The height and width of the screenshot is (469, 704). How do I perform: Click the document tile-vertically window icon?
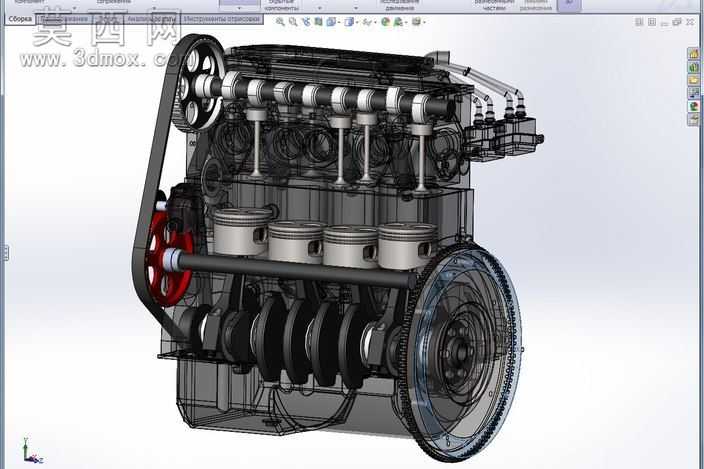(x=652, y=22)
